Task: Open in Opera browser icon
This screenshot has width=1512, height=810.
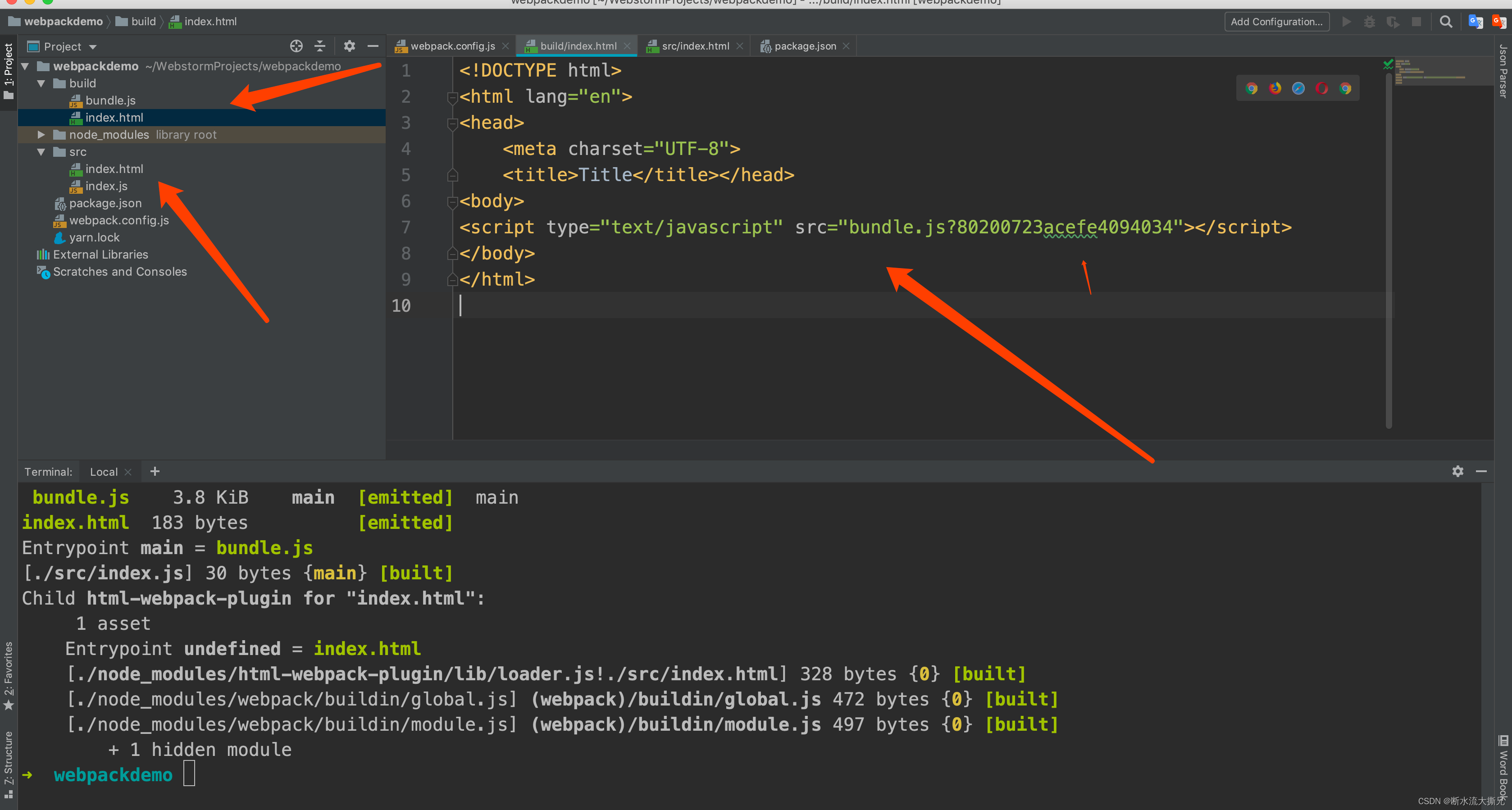Action: [1322, 88]
